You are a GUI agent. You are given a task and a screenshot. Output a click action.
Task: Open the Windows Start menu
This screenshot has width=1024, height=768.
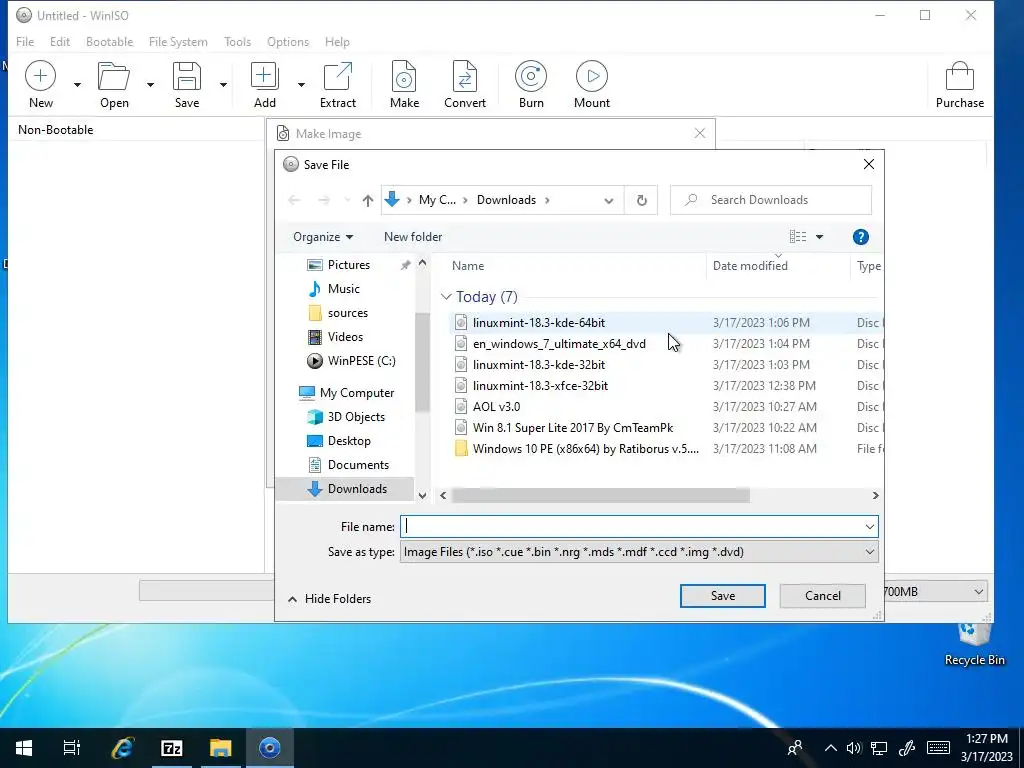tap(24, 748)
